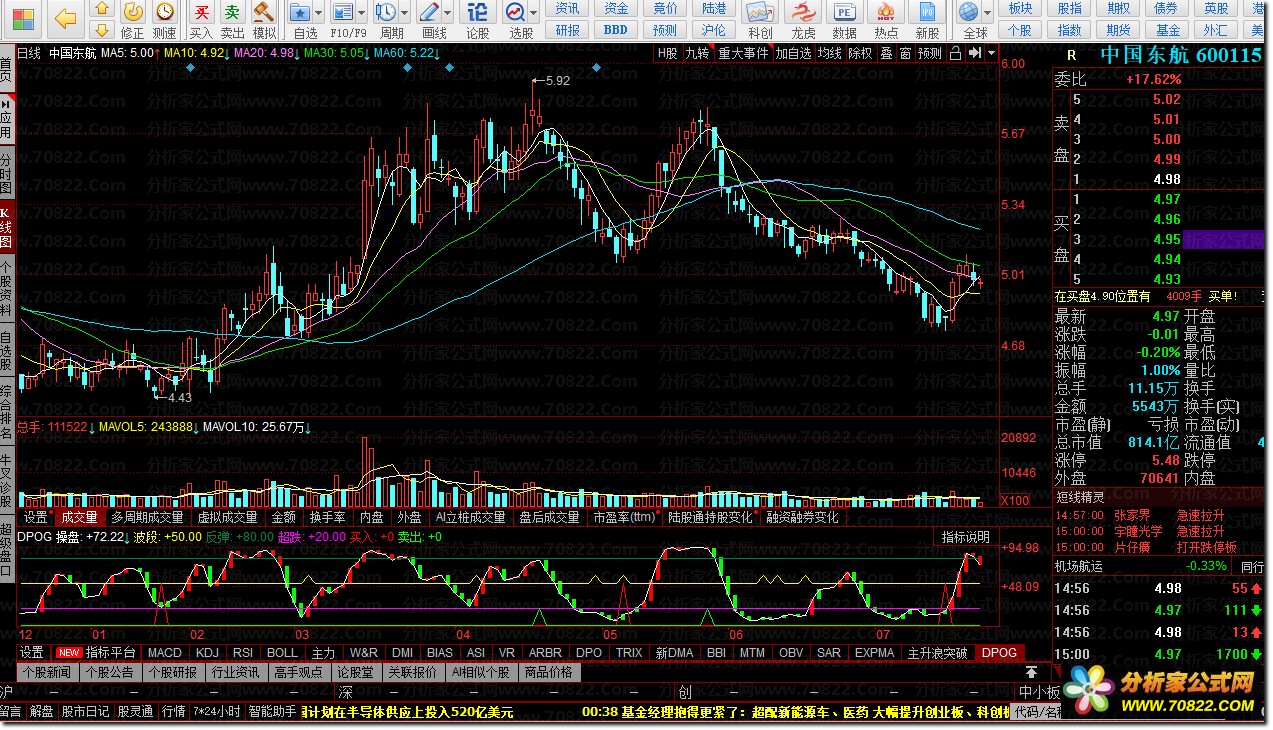Viewport: 1273px width, 730px height.
Task: Click the back arrow icon
Action: 65,17
